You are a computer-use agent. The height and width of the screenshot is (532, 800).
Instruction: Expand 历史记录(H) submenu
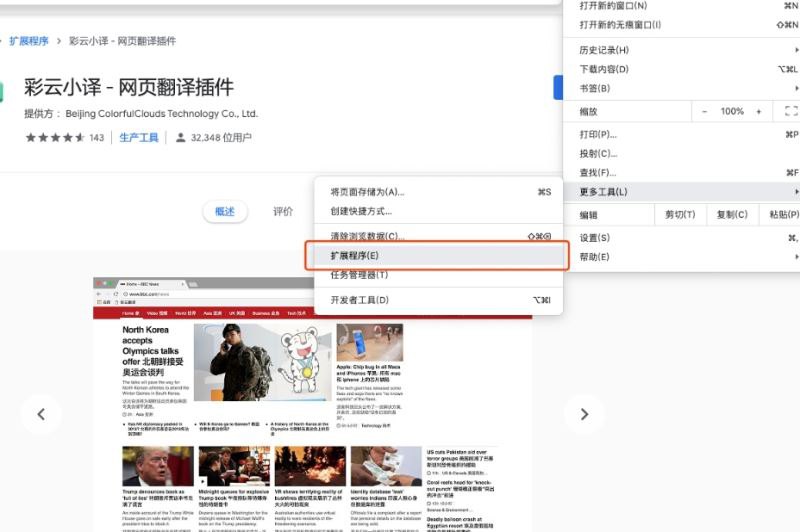tap(682, 50)
